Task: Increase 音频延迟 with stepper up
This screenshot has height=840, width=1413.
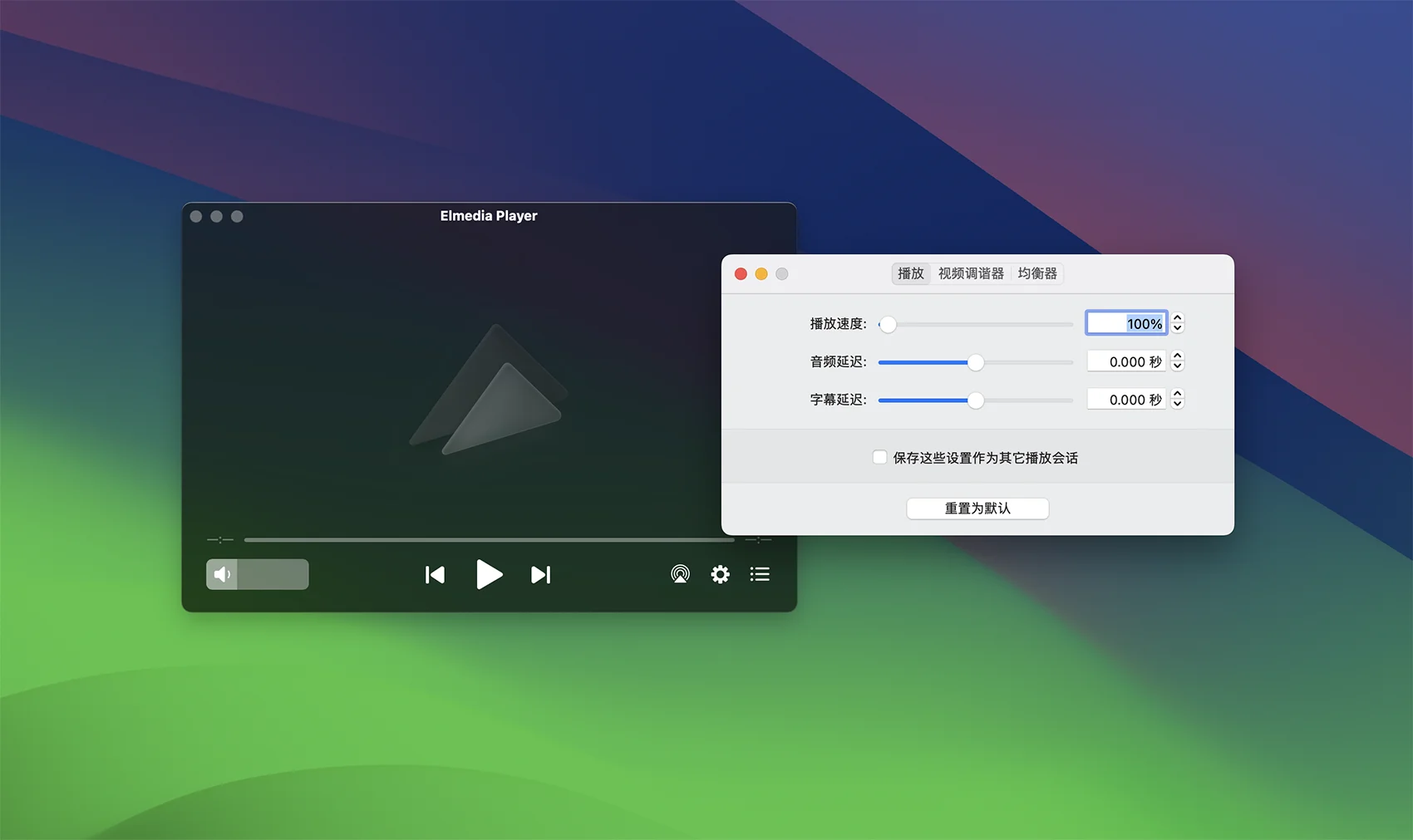Action: tap(1177, 356)
